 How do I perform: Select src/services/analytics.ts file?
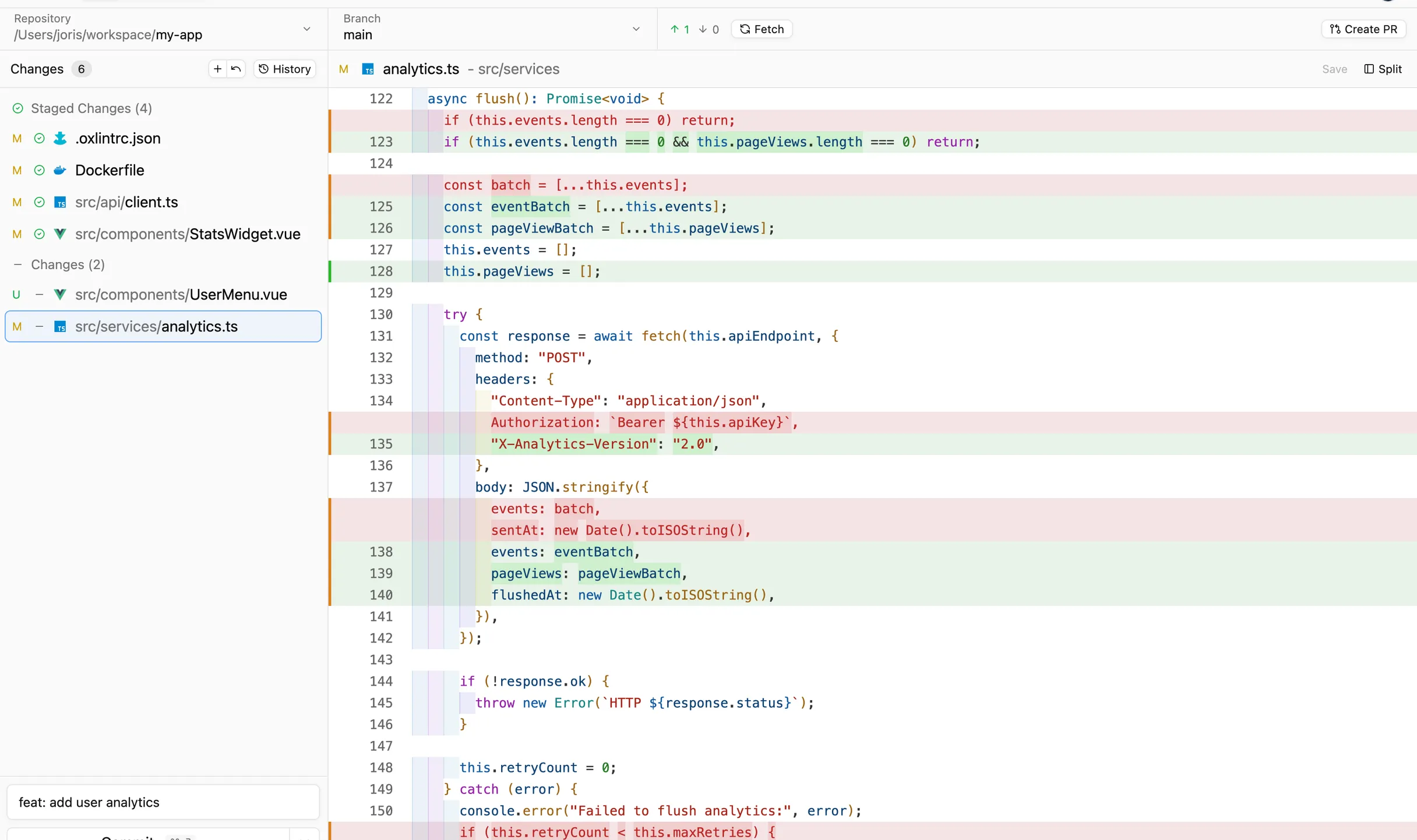163,327
